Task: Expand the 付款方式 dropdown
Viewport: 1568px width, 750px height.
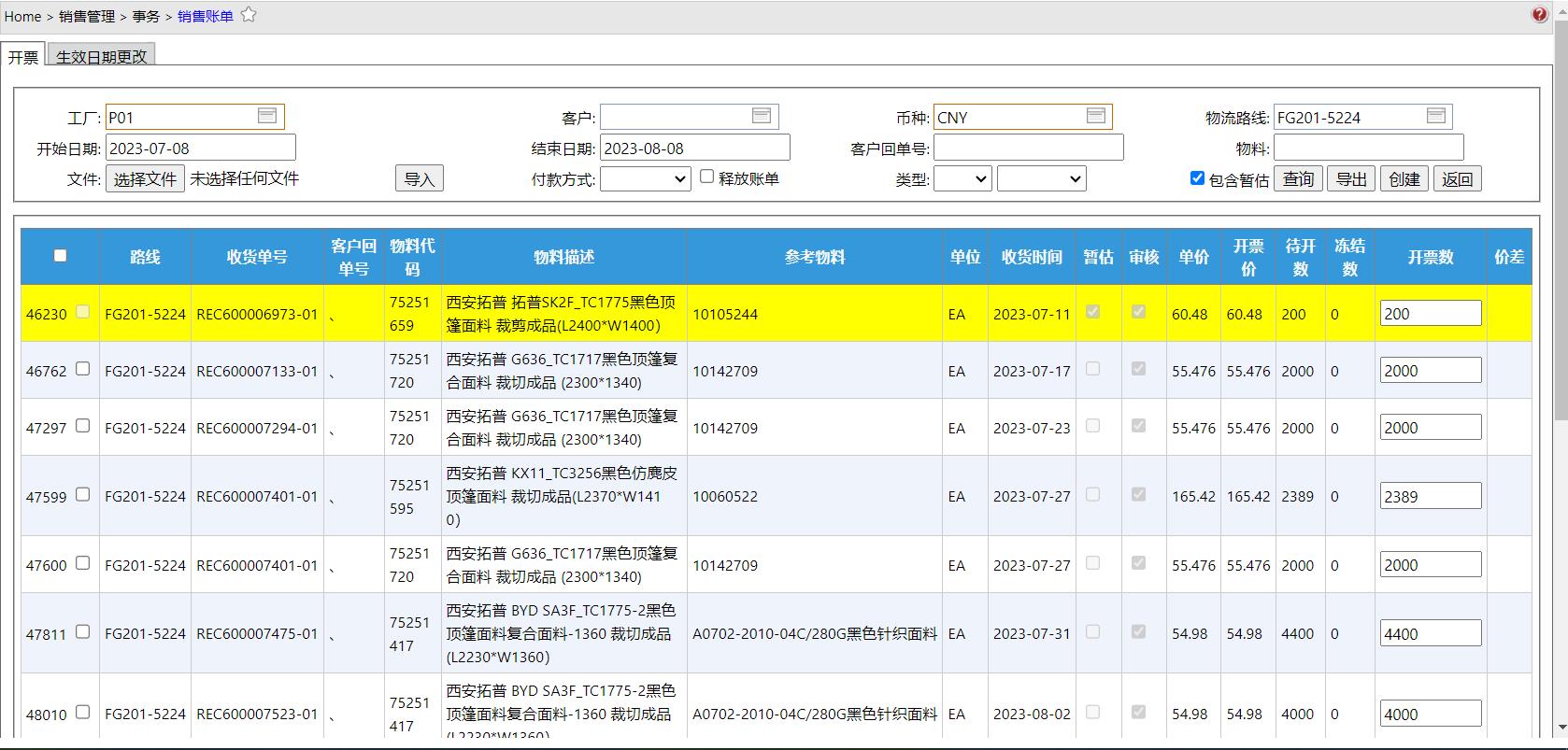Action: coord(645,178)
